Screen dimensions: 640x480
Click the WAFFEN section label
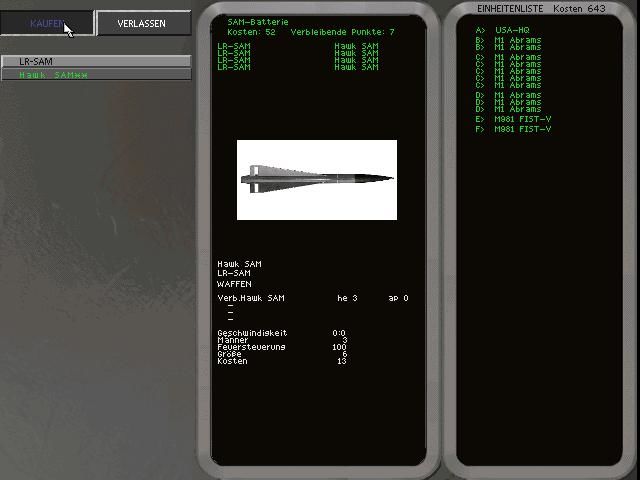point(234,284)
